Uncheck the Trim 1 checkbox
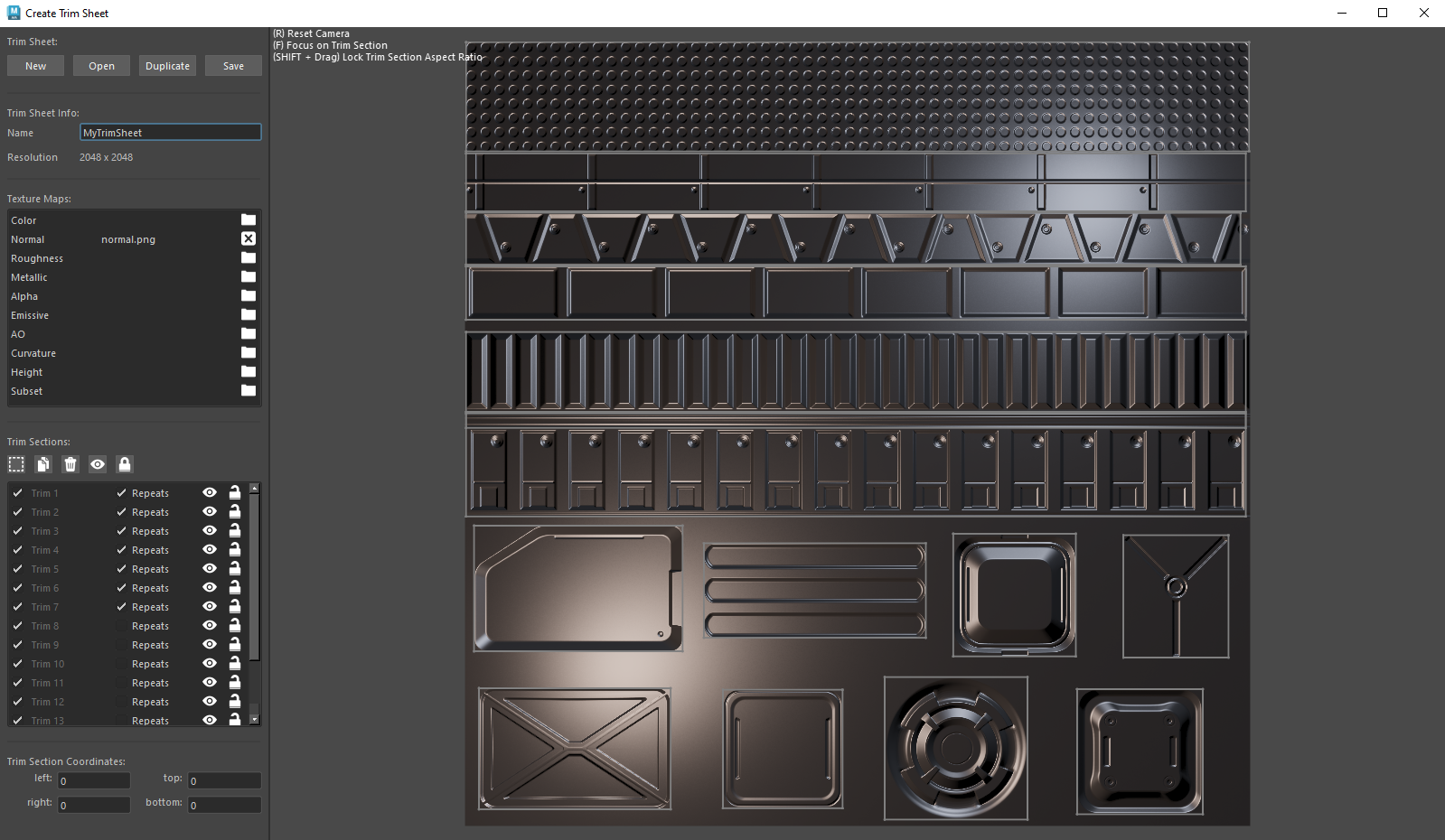Screen dimensions: 1445x840 click(18, 493)
